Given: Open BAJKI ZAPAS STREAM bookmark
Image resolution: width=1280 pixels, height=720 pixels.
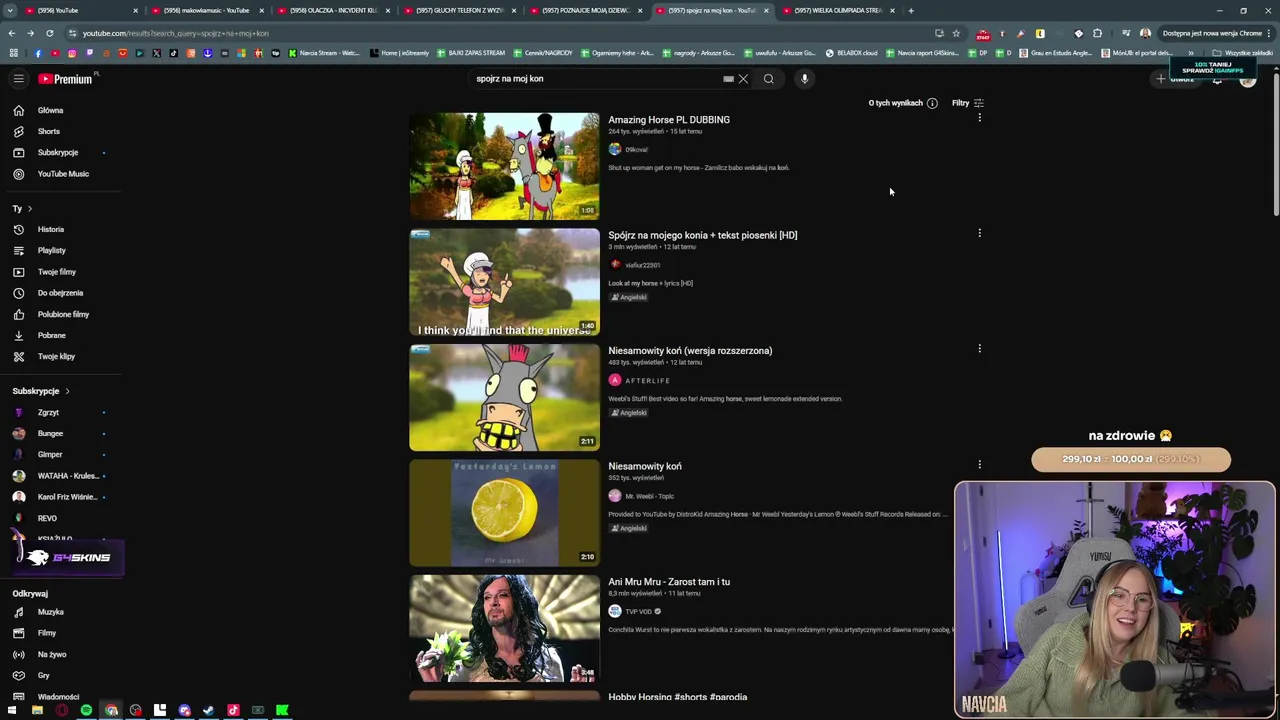Looking at the screenshot, I should [x=471, y=53].
